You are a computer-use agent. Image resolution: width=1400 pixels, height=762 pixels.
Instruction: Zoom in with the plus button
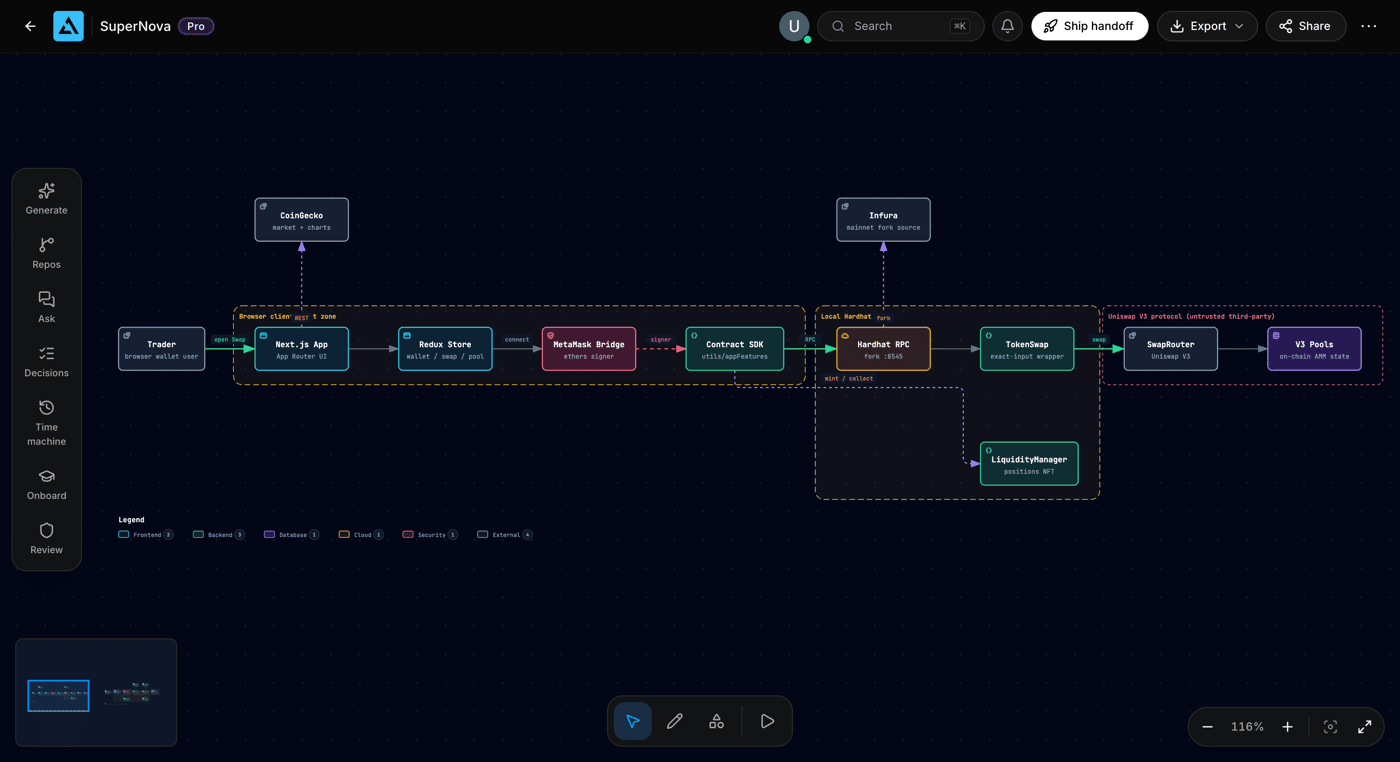[x=1287, y=727]
